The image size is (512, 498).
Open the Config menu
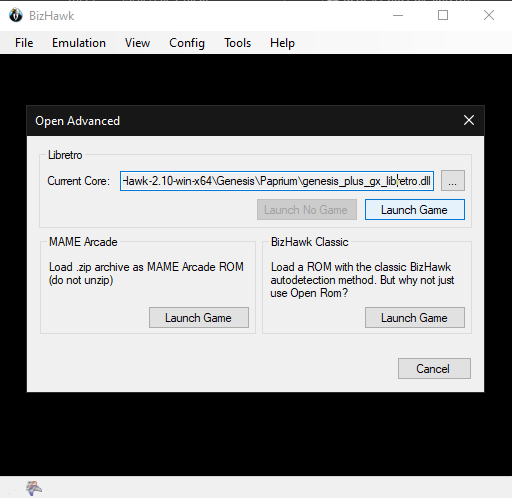tap(187, 43)
